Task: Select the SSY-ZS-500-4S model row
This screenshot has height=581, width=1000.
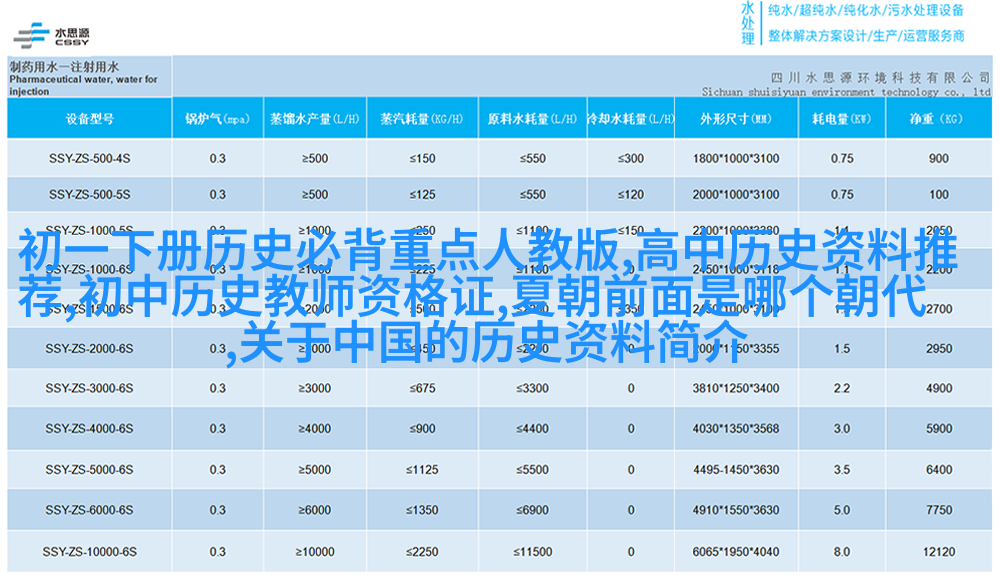Action: 90,159
